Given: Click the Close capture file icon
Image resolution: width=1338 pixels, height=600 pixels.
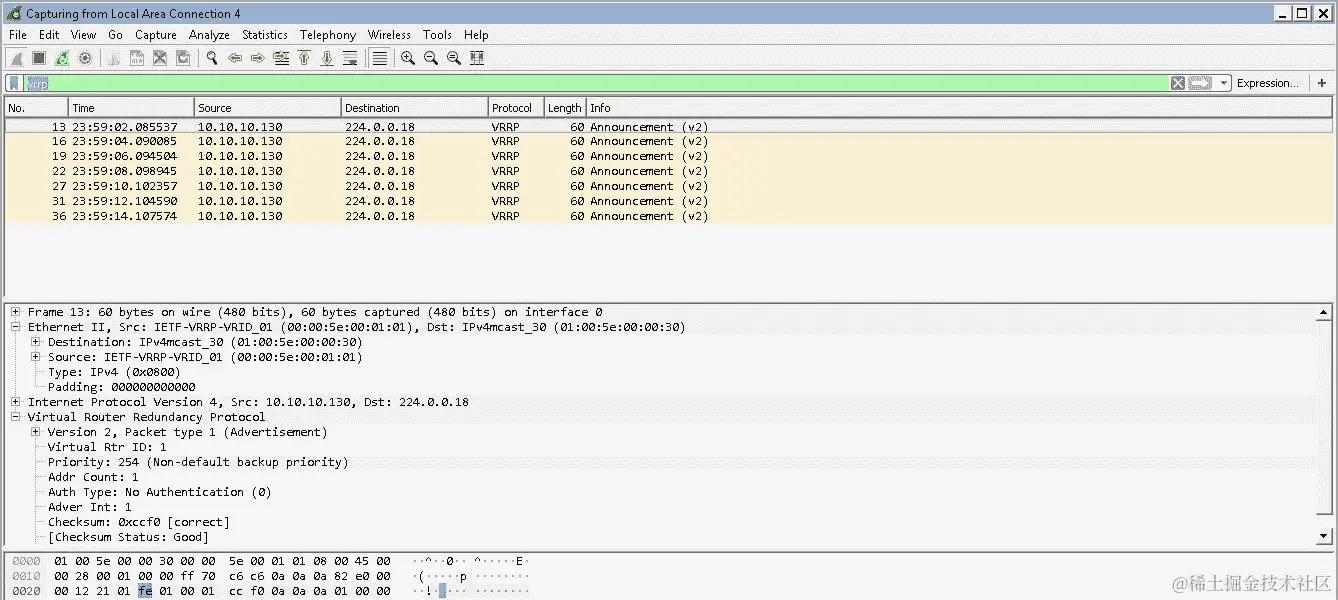Looking at the screenshot, I should (160, 58).
